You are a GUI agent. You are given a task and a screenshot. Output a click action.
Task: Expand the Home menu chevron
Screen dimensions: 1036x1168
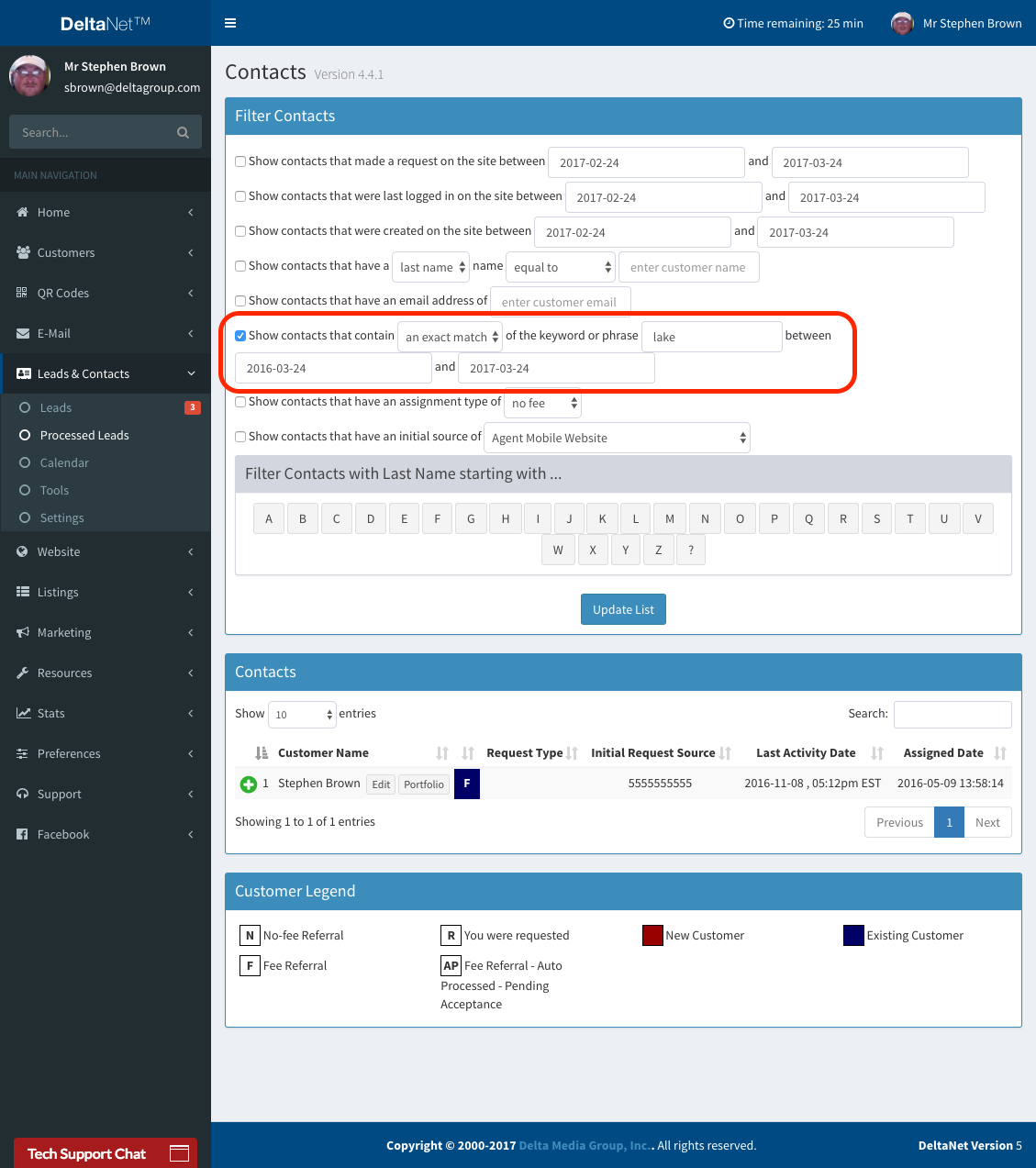click(x=191, y=212)
